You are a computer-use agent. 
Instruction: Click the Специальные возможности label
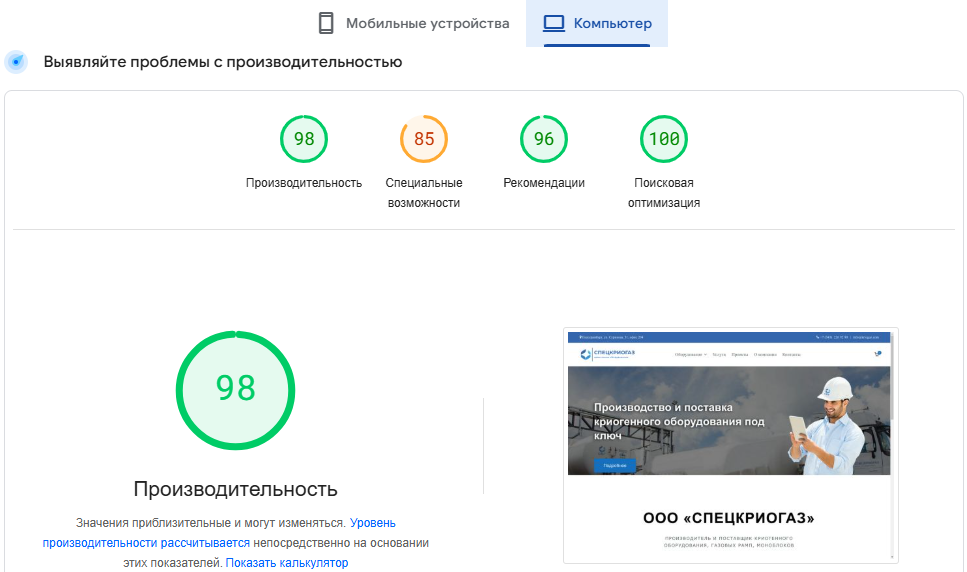[x=424, y=193]
